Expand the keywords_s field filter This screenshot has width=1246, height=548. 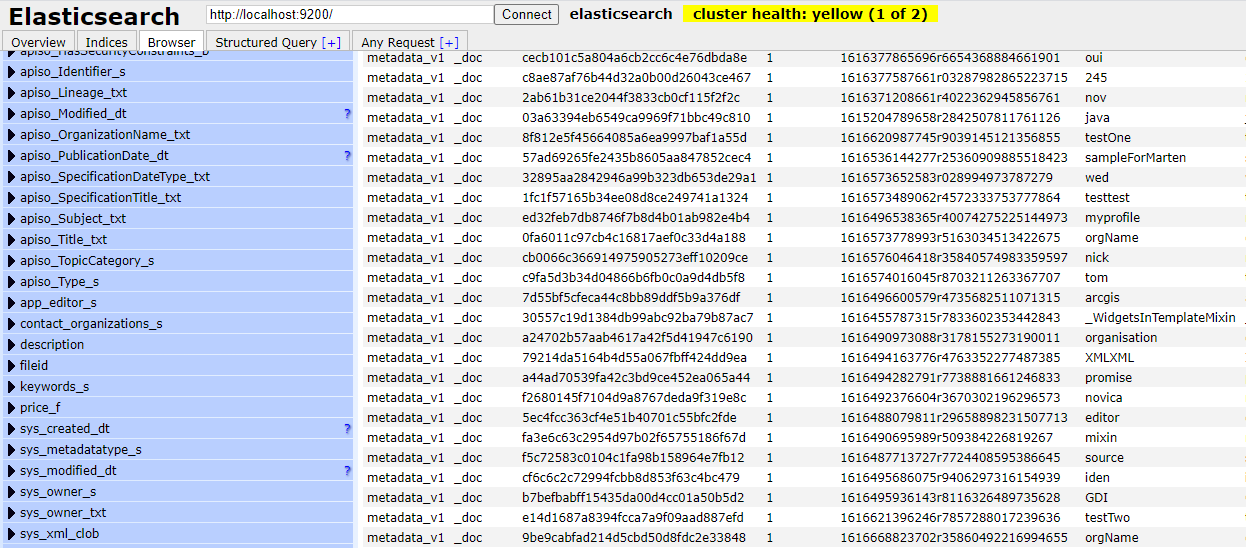click(x=178, y=387)
